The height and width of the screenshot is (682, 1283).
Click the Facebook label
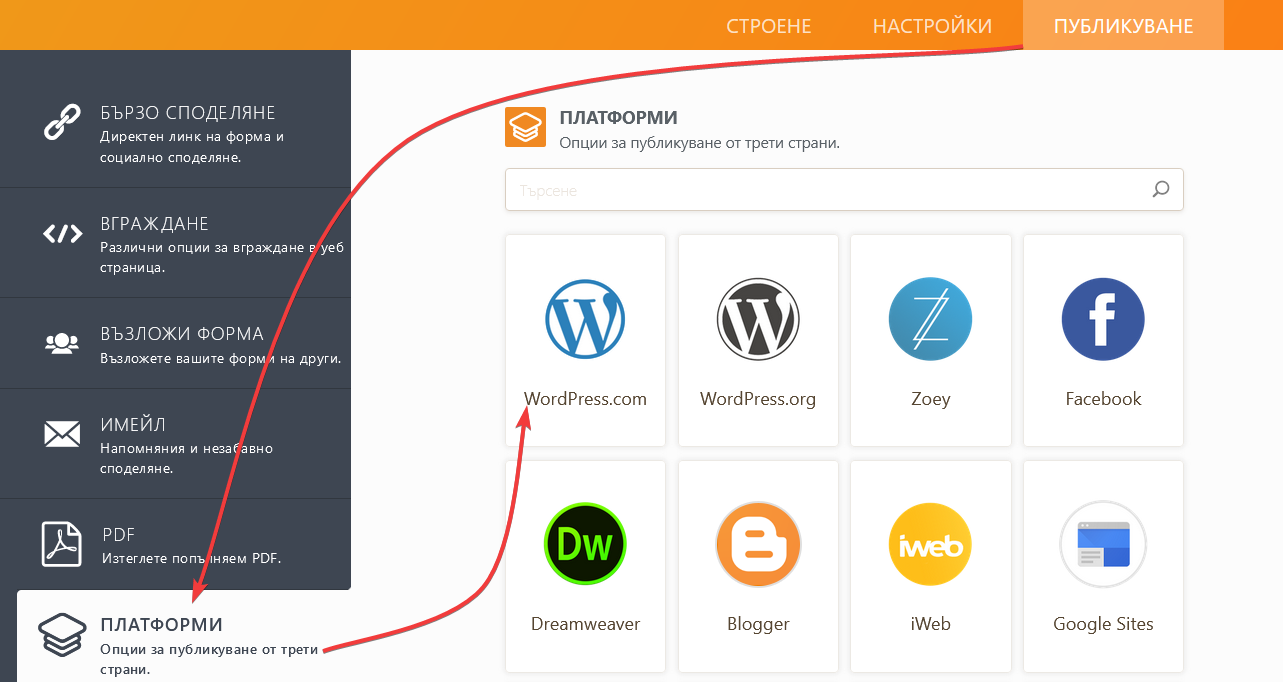click(1103, 399)
